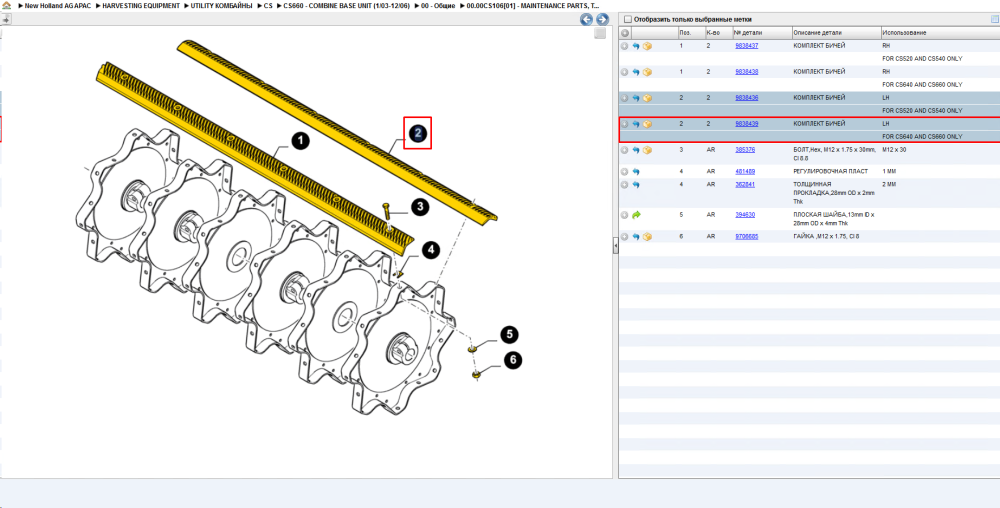
Task: Click green arrow icon for washer 394630
Action: (x=636, y=215)
